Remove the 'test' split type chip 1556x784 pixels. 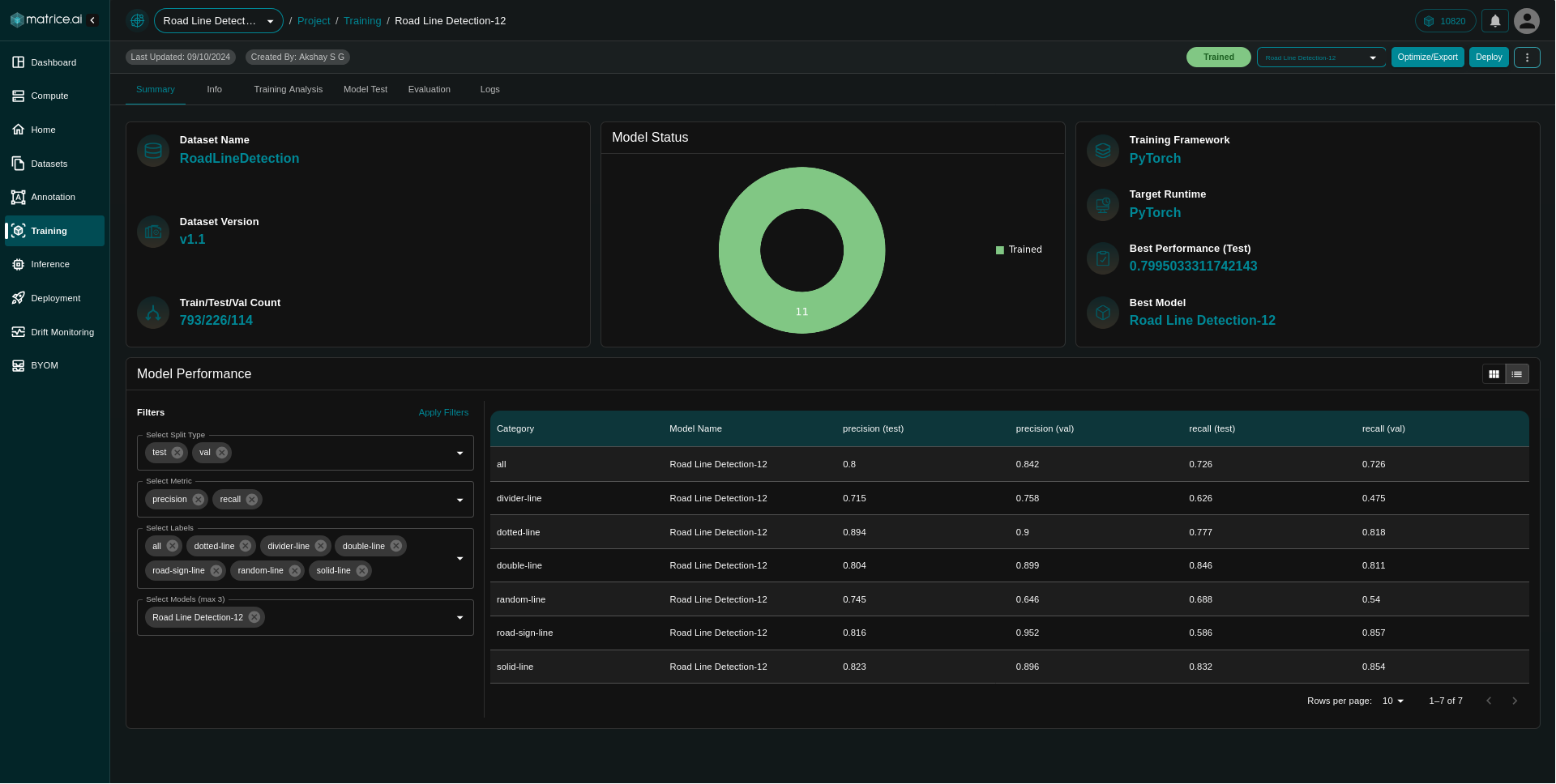177,453
